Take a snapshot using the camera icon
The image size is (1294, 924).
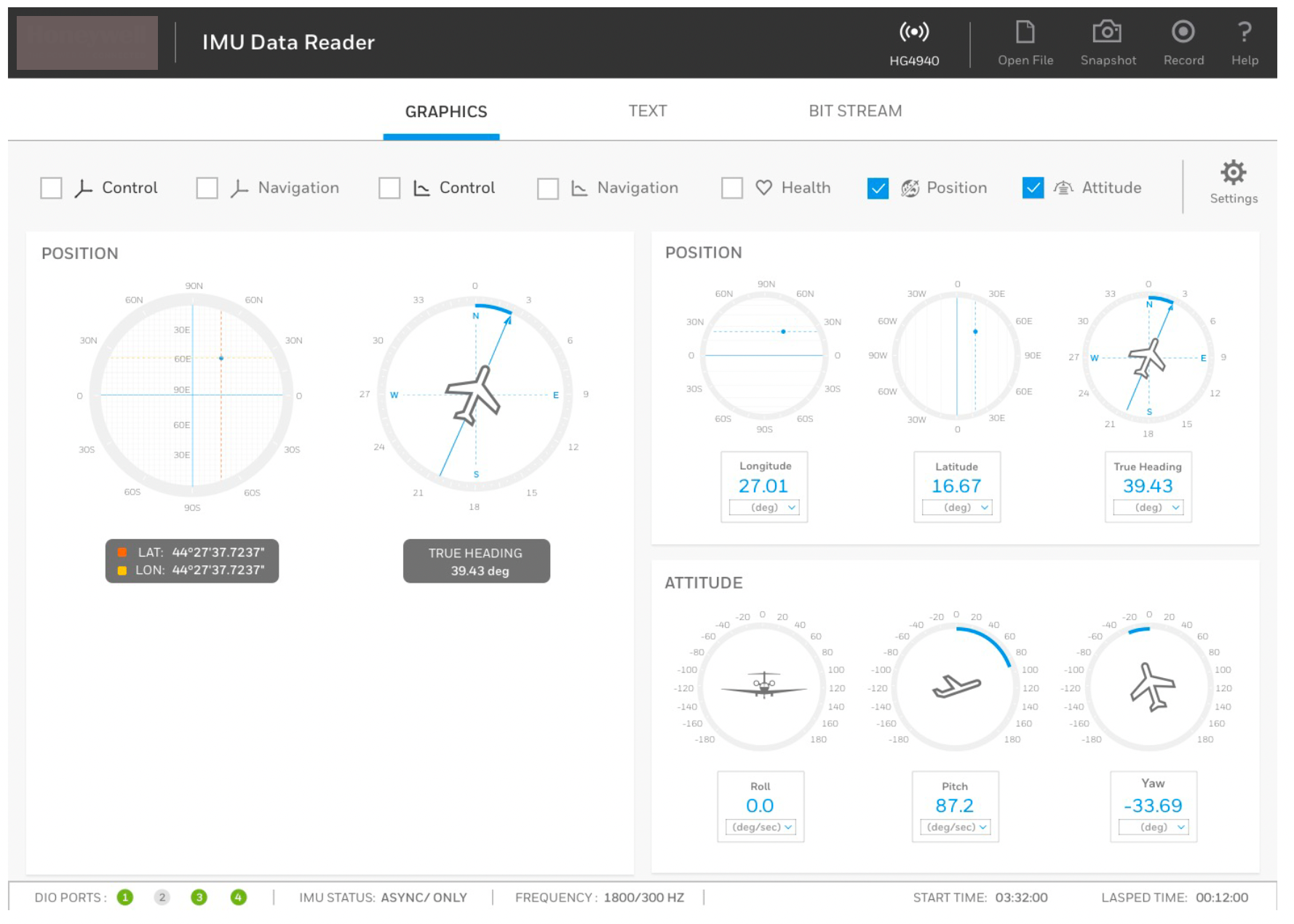point(1107,33)
